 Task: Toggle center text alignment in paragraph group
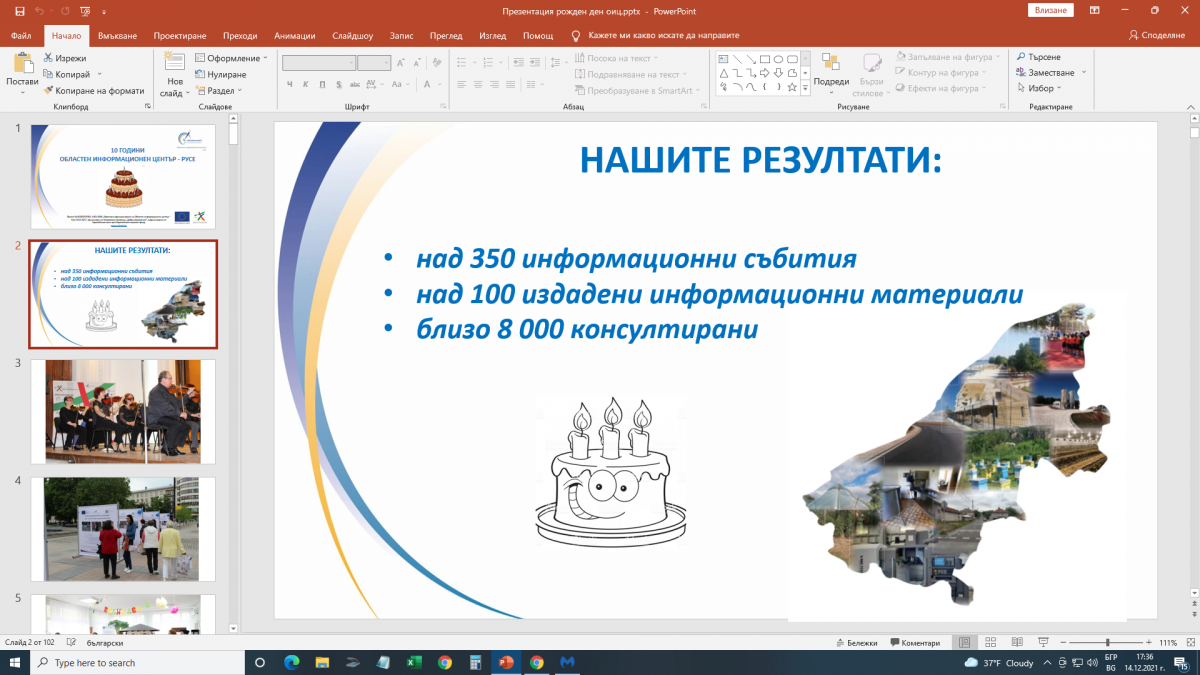coord(479,84)
